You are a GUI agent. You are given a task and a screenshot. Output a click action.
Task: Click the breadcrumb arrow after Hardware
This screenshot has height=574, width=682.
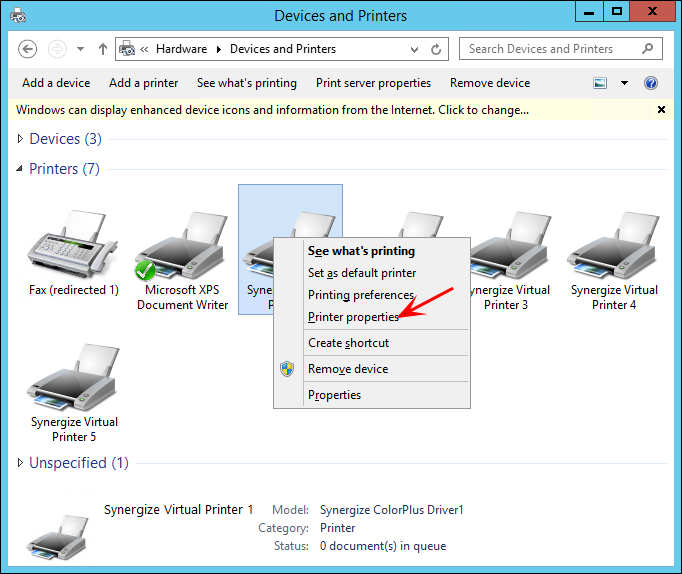(x=219, y=49)
